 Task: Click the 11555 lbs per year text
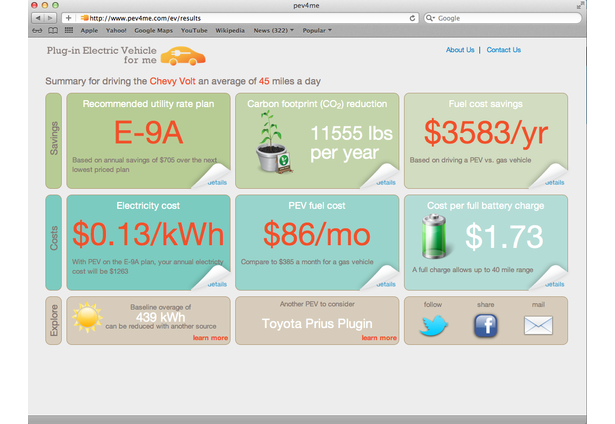coord(351,143)
